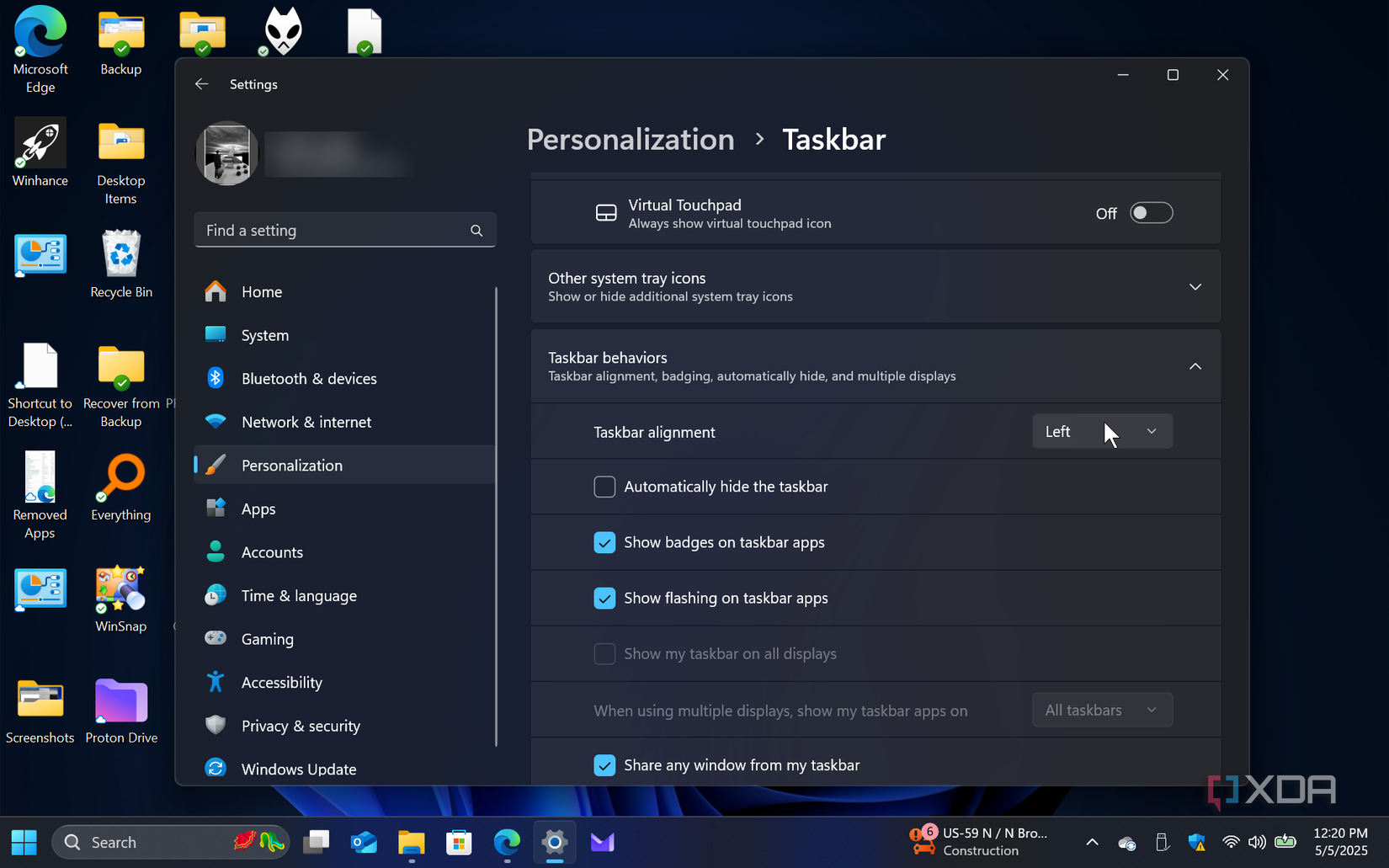Open Microsoft Store from the taskbar

[459, 842]
